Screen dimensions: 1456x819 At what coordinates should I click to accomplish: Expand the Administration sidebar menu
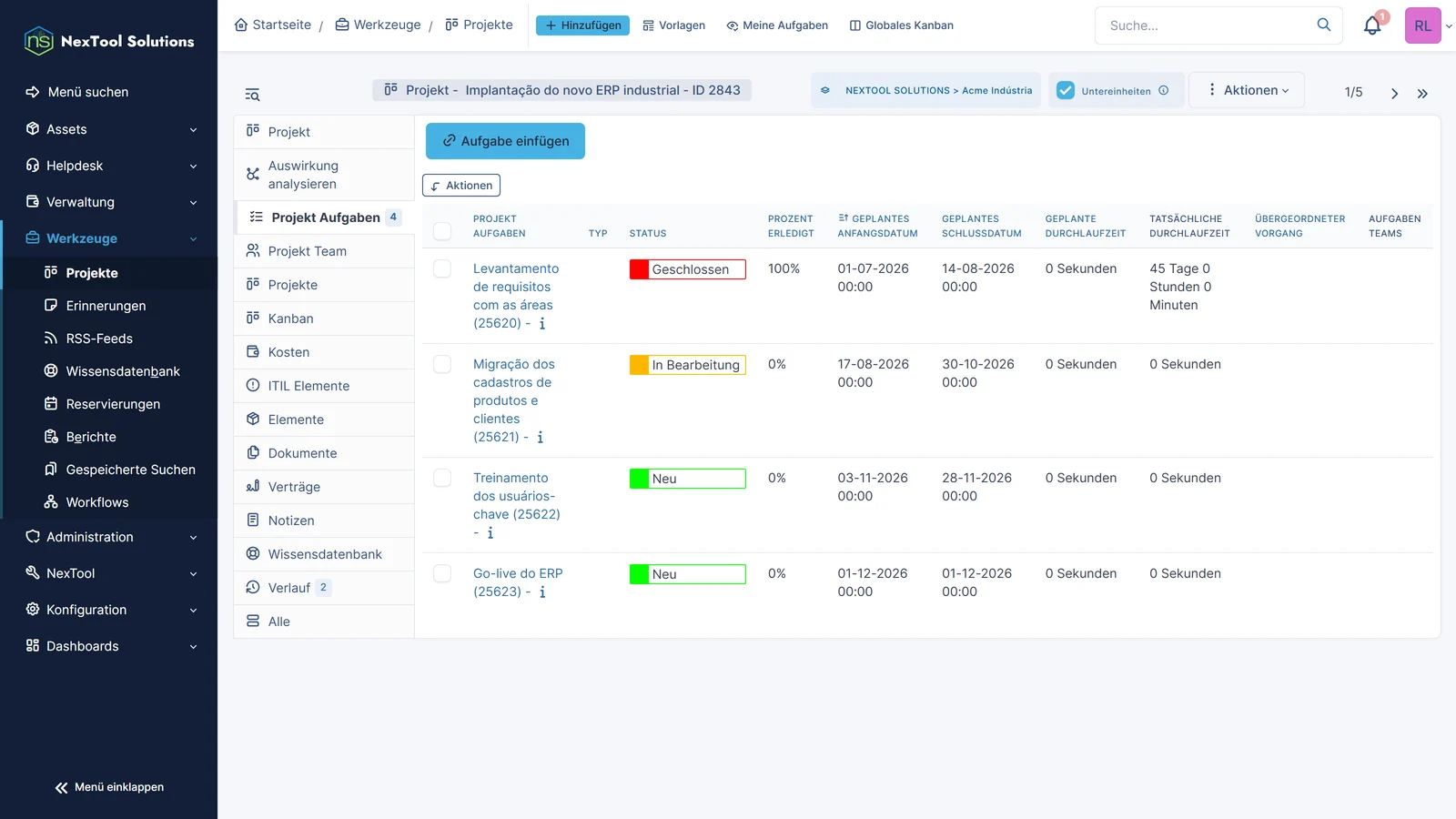pyautogui.click(x=109, y=537)
